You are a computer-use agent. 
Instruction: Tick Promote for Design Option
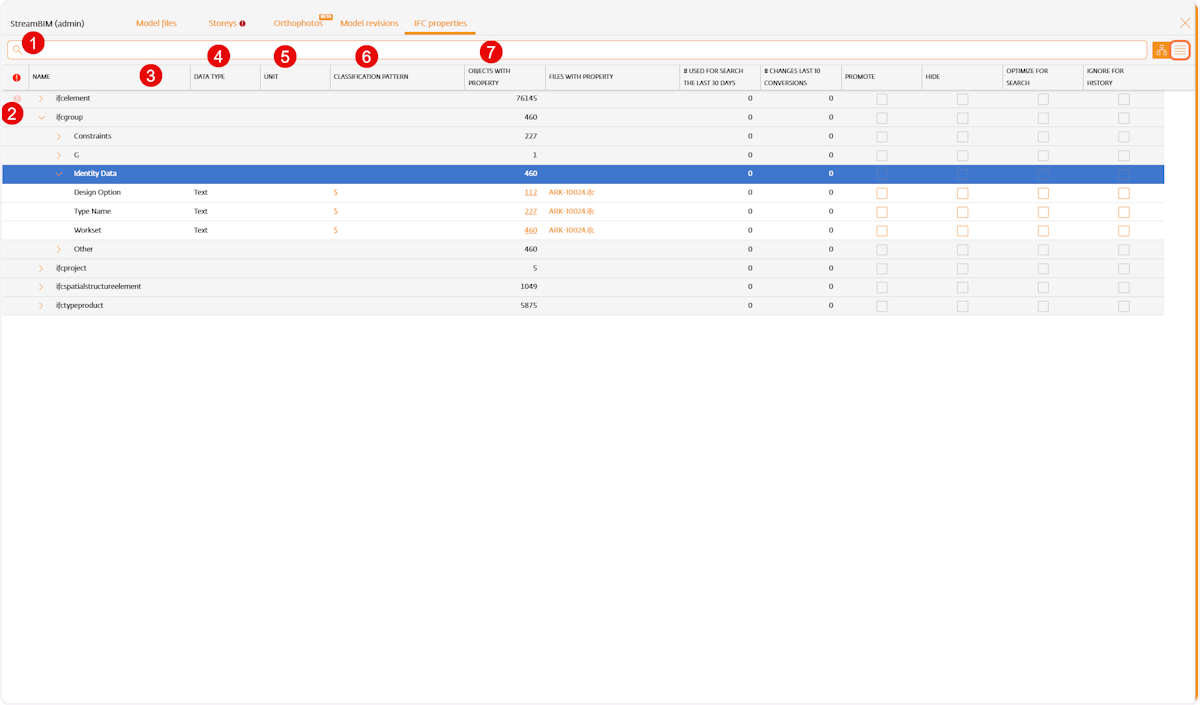point(882,193)
